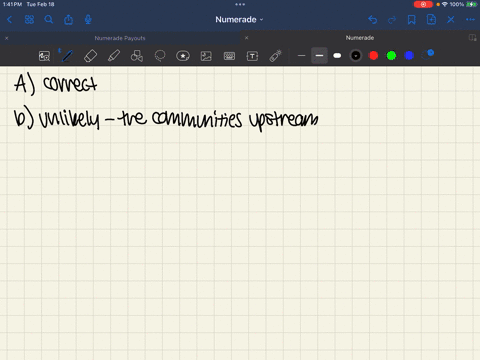Choose the thick stroke width
The image size is (480, 360).
337,56
